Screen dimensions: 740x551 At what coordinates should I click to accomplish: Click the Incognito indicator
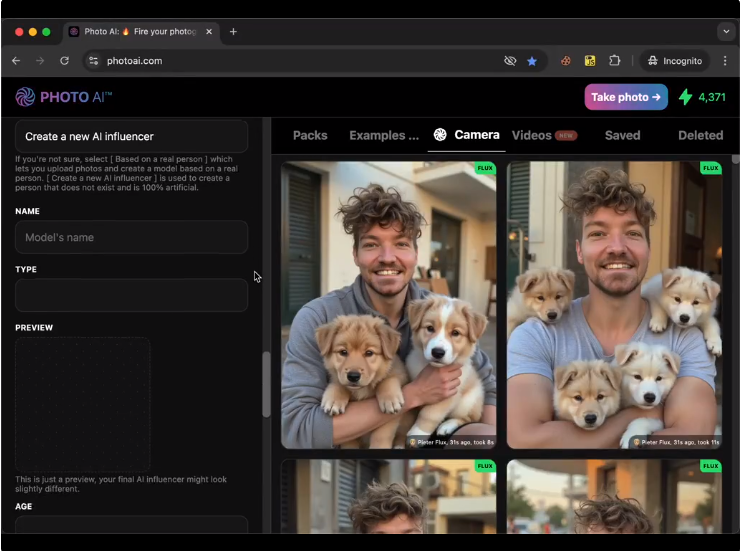point(674,61)
